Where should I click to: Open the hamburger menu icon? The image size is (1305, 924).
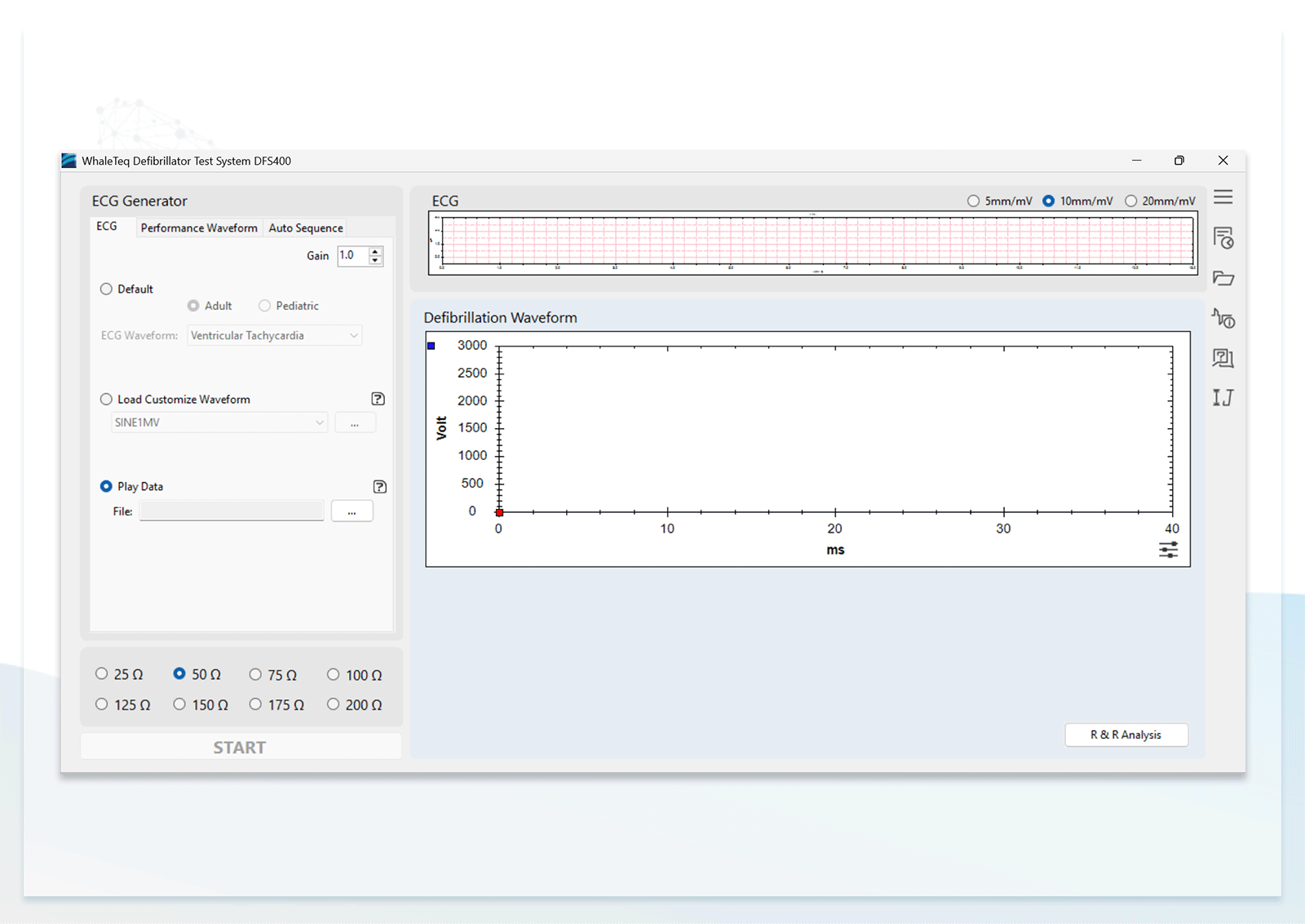coord(1223,197)
